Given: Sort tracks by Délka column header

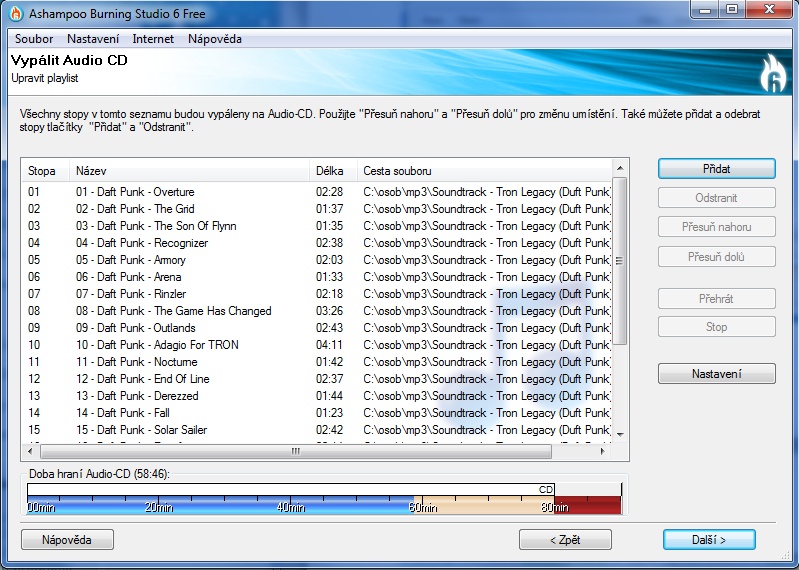Looking at the screenshot, I should (x=333, y=171).
